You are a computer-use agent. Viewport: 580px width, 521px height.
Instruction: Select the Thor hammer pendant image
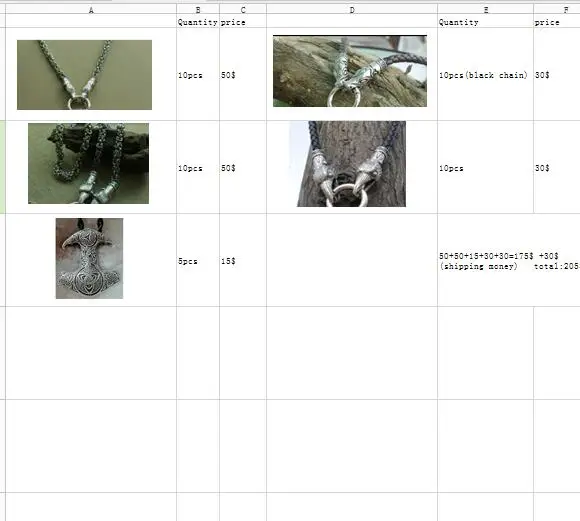click(89, 258)
